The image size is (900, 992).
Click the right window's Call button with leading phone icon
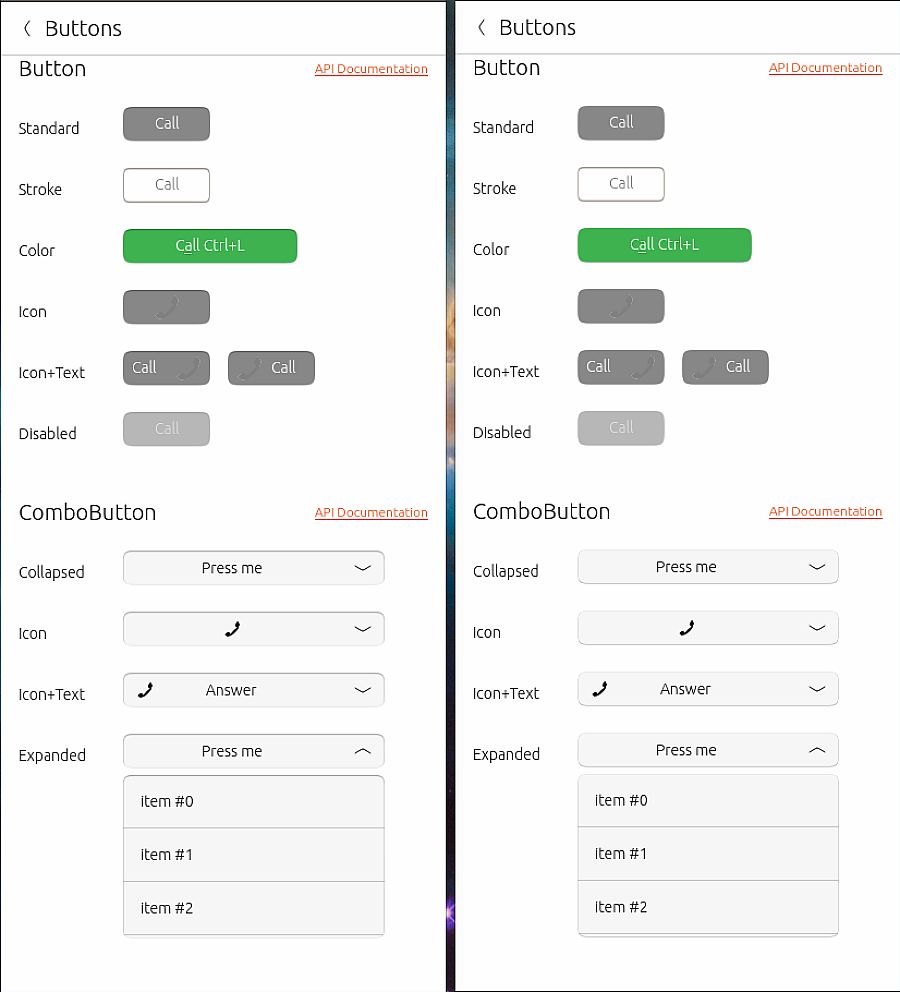pyautogui.click(x=725, y=367)
